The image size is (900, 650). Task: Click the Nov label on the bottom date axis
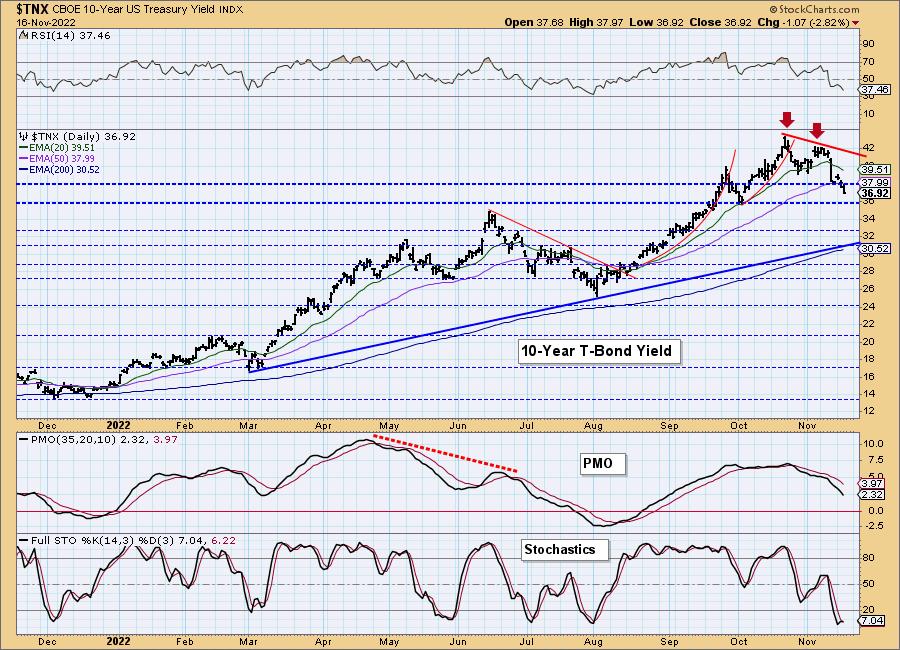point(808,641)
